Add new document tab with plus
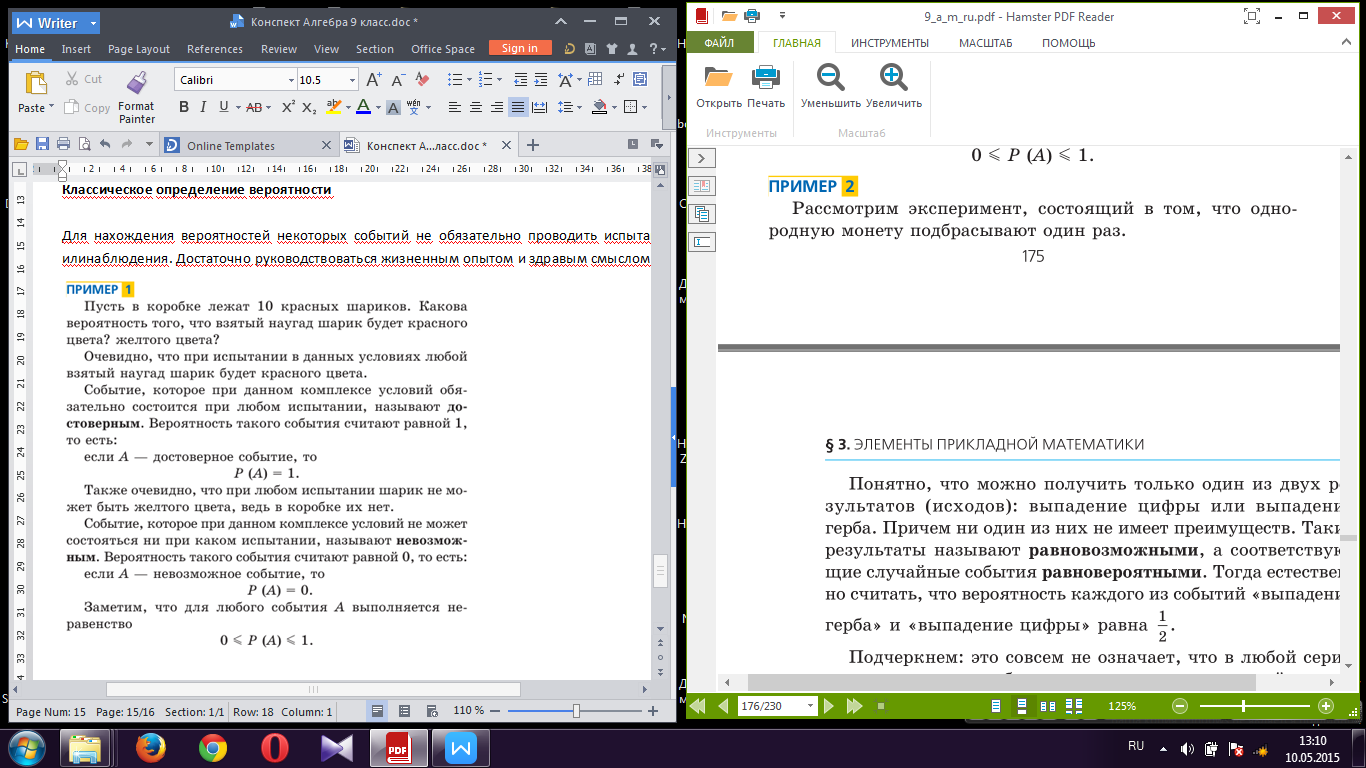The height and width of the screenshot is (768, 1366). click(x=533, y=145)
